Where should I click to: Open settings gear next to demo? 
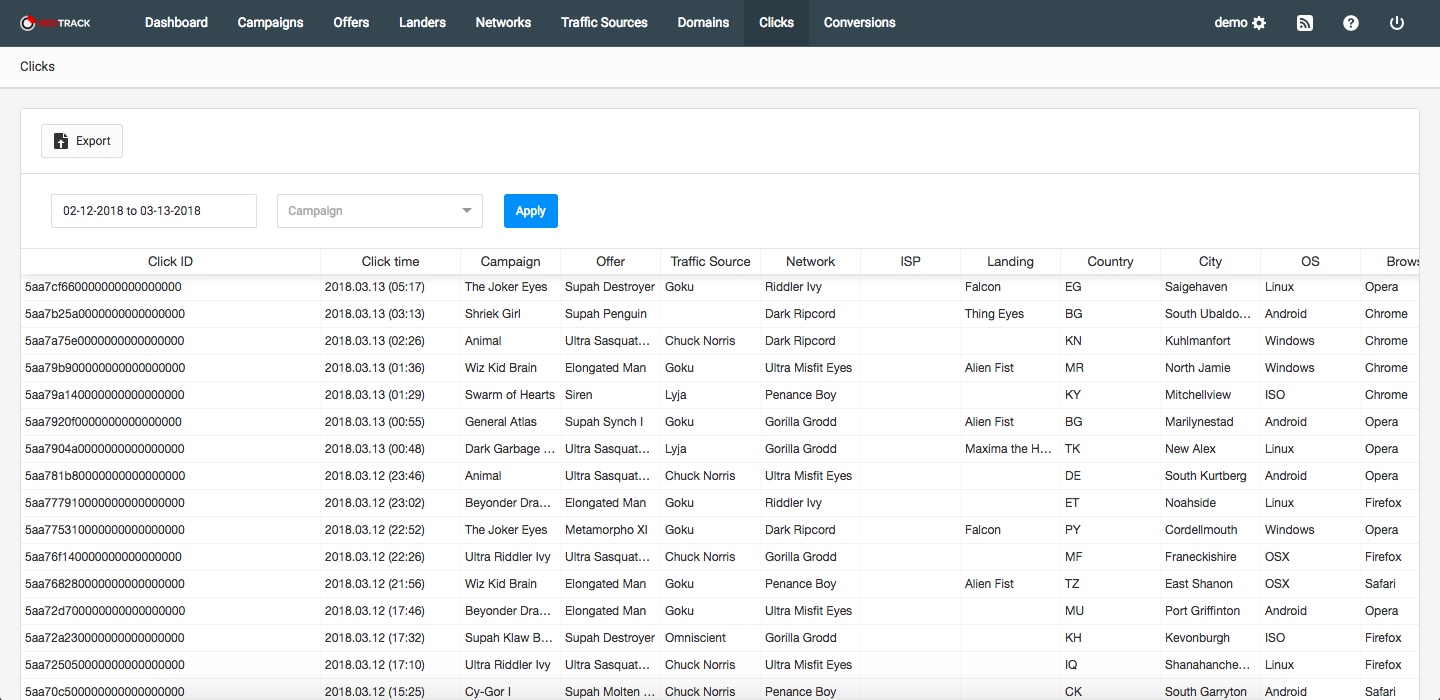tap(1259, 23)
